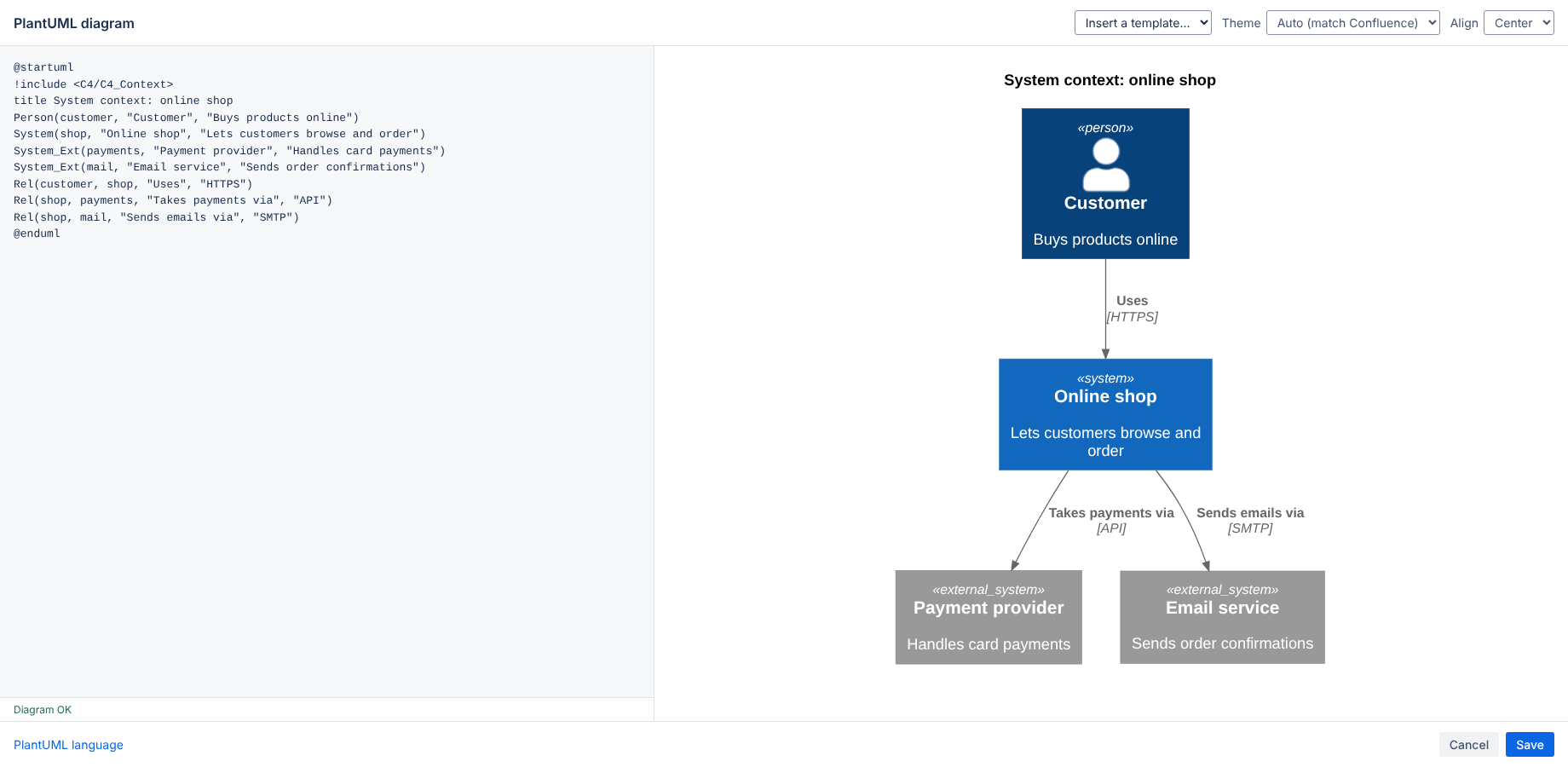The image size is (1568, 767).
Task: Open the PlantUML language link
Action: 68,745
